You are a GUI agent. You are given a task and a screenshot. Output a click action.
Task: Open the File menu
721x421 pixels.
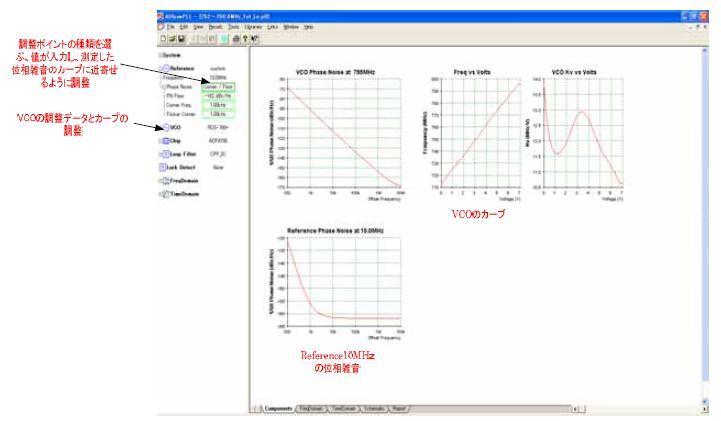[x=170, y=25]
